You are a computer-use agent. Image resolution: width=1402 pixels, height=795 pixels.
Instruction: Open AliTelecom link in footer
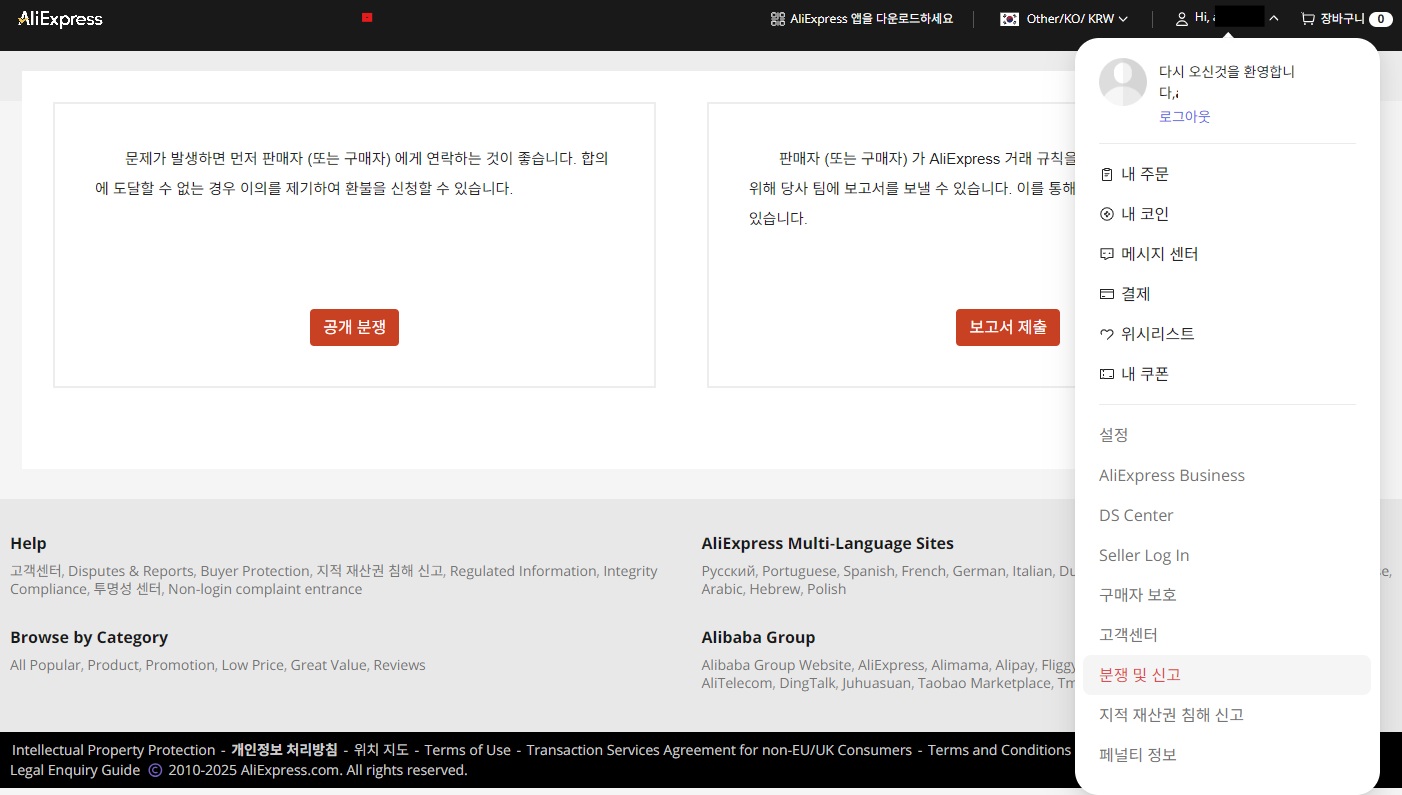click(x=736, y=683)
